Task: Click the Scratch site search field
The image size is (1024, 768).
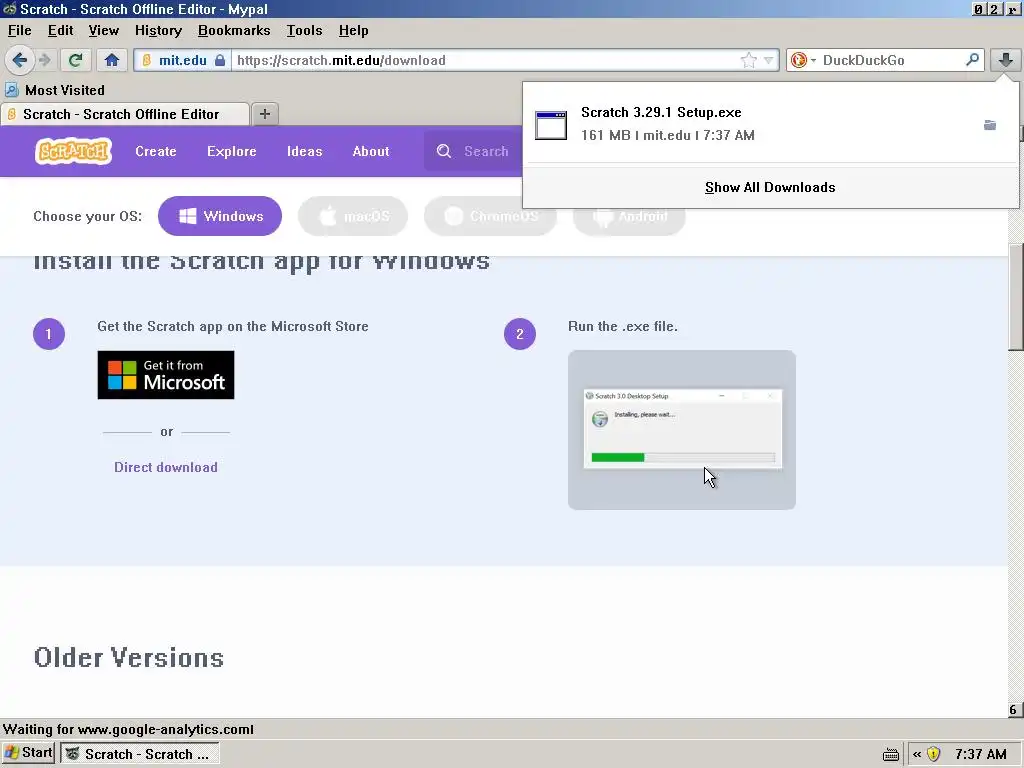Action: coord(474,151)
